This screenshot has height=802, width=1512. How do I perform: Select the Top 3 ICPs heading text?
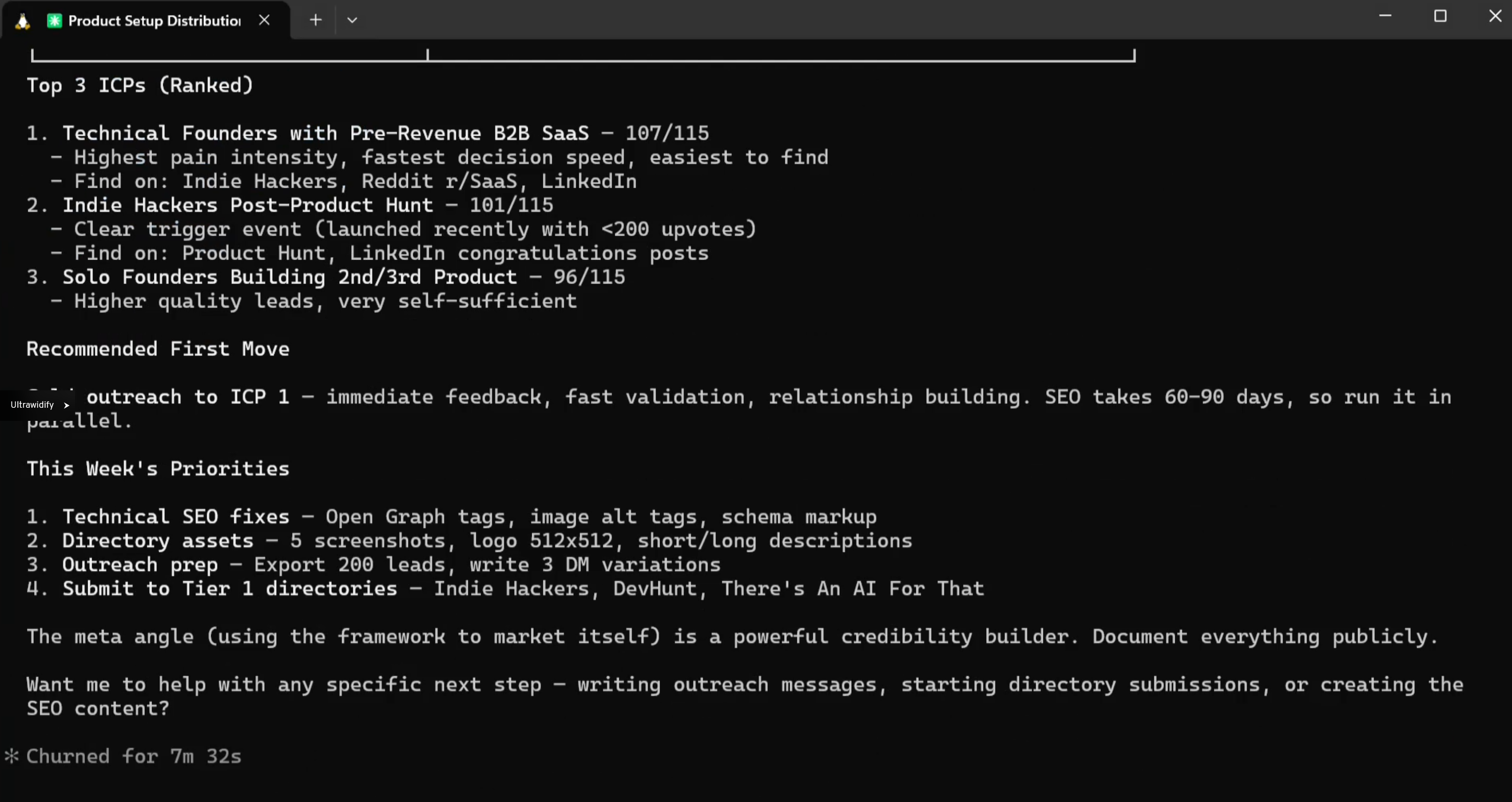pos(139,85)
